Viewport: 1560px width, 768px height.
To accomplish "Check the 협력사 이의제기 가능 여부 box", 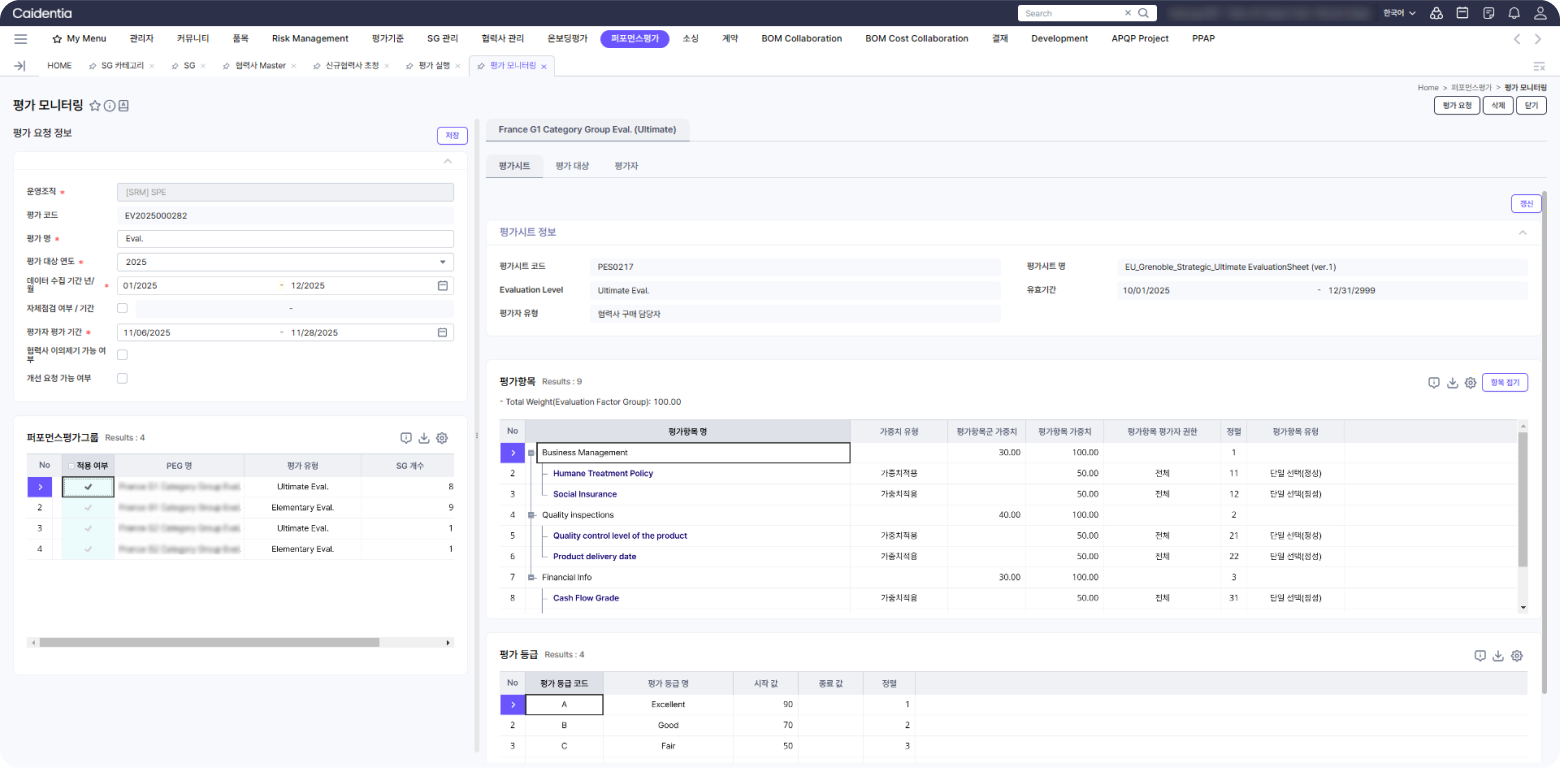I will [122, 355].
